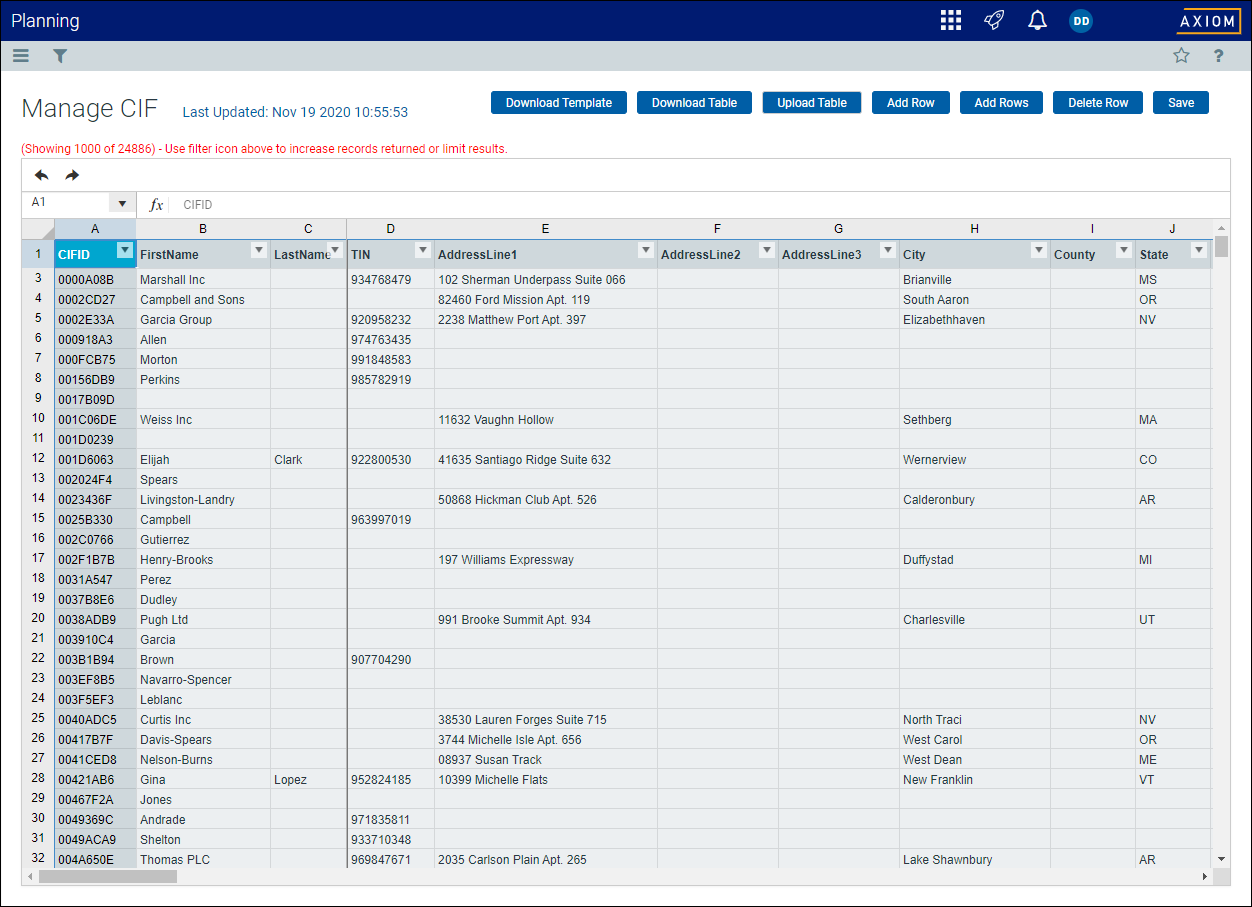Select state cell 'MS' for Brianville
Image resolution: width=1252 pixels, height=907 pixels.
click(x=1173, y=279)
